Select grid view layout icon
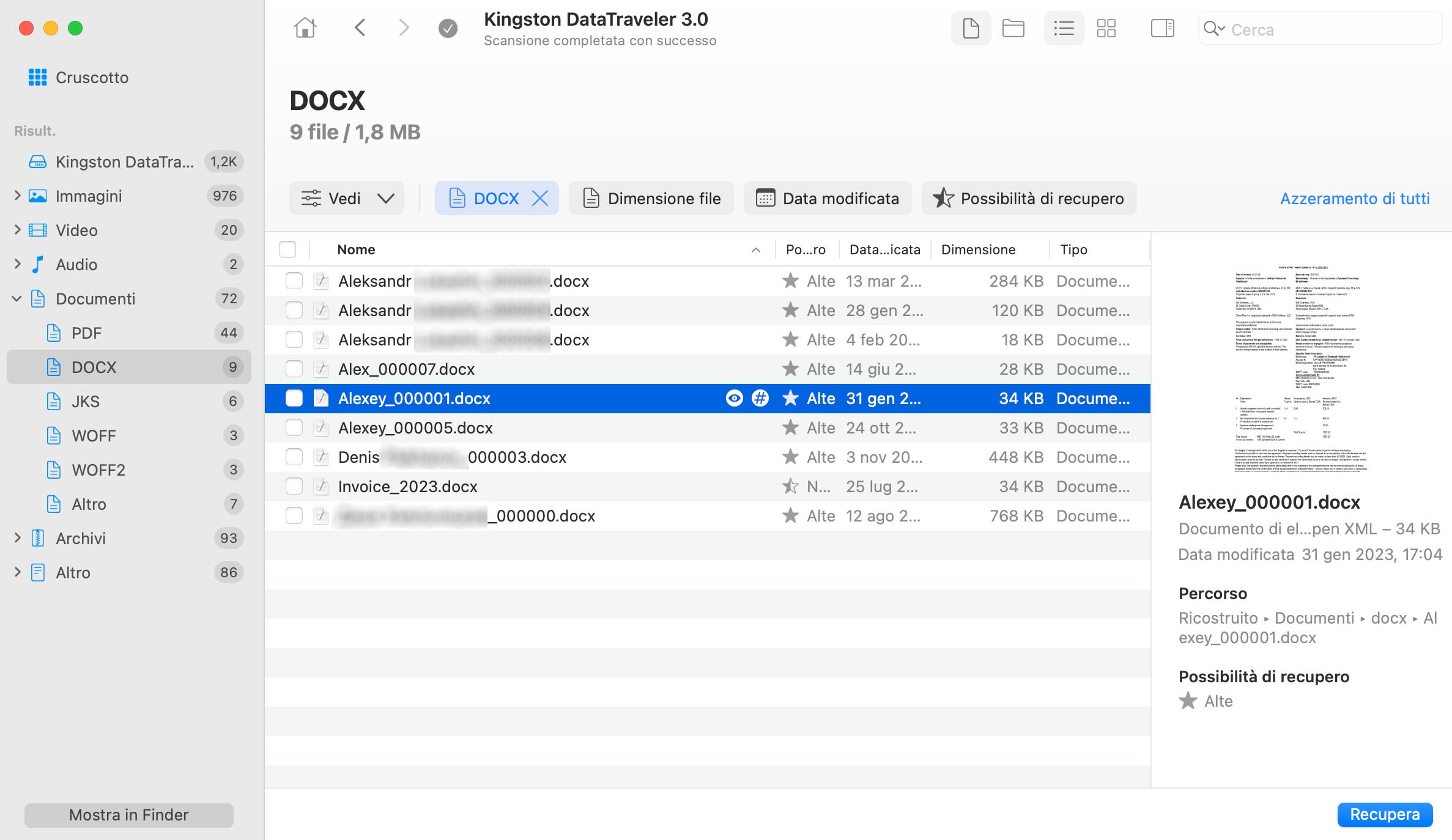The width and height of the screenshot is (1452, 840). click(1106, 28)
